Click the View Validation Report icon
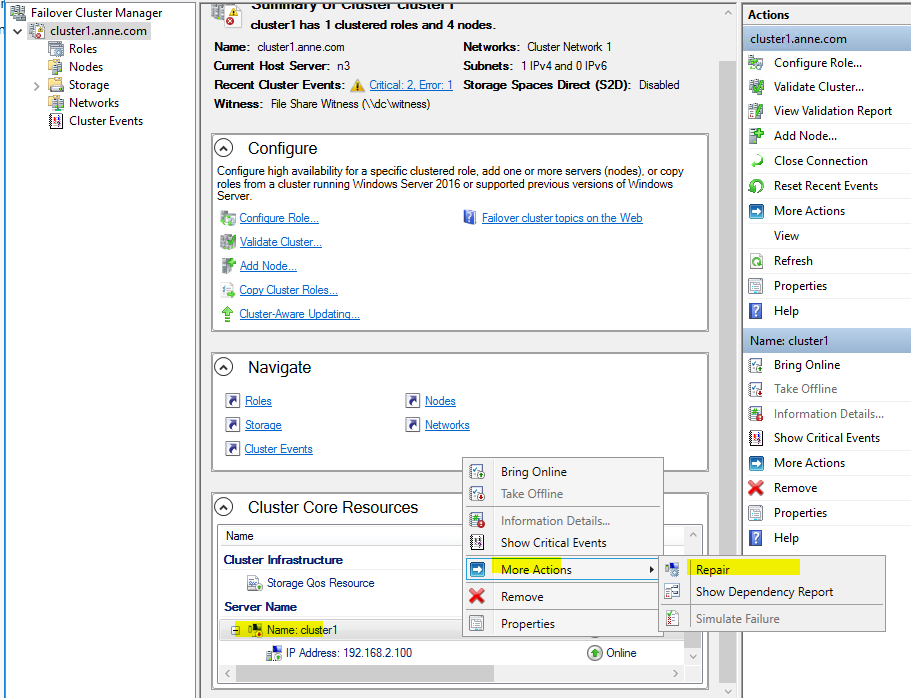 pos(756,110)
